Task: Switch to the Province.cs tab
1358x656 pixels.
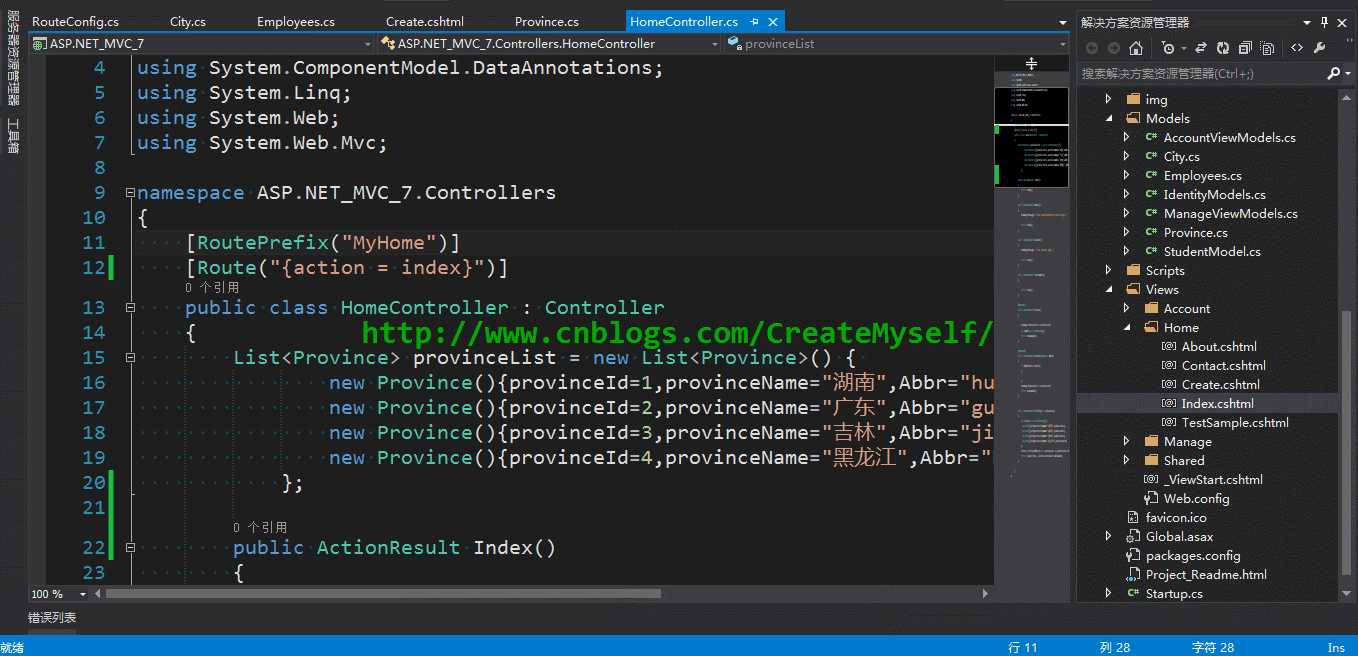Action: point(547,21)
